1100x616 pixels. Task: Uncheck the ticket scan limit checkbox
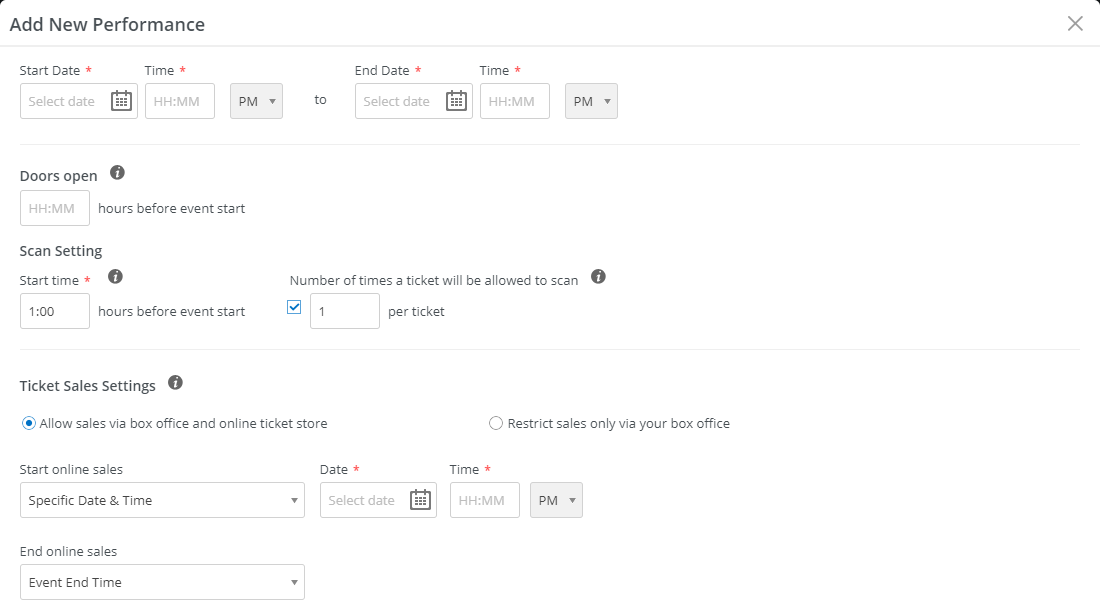click(x=294, y=306)
